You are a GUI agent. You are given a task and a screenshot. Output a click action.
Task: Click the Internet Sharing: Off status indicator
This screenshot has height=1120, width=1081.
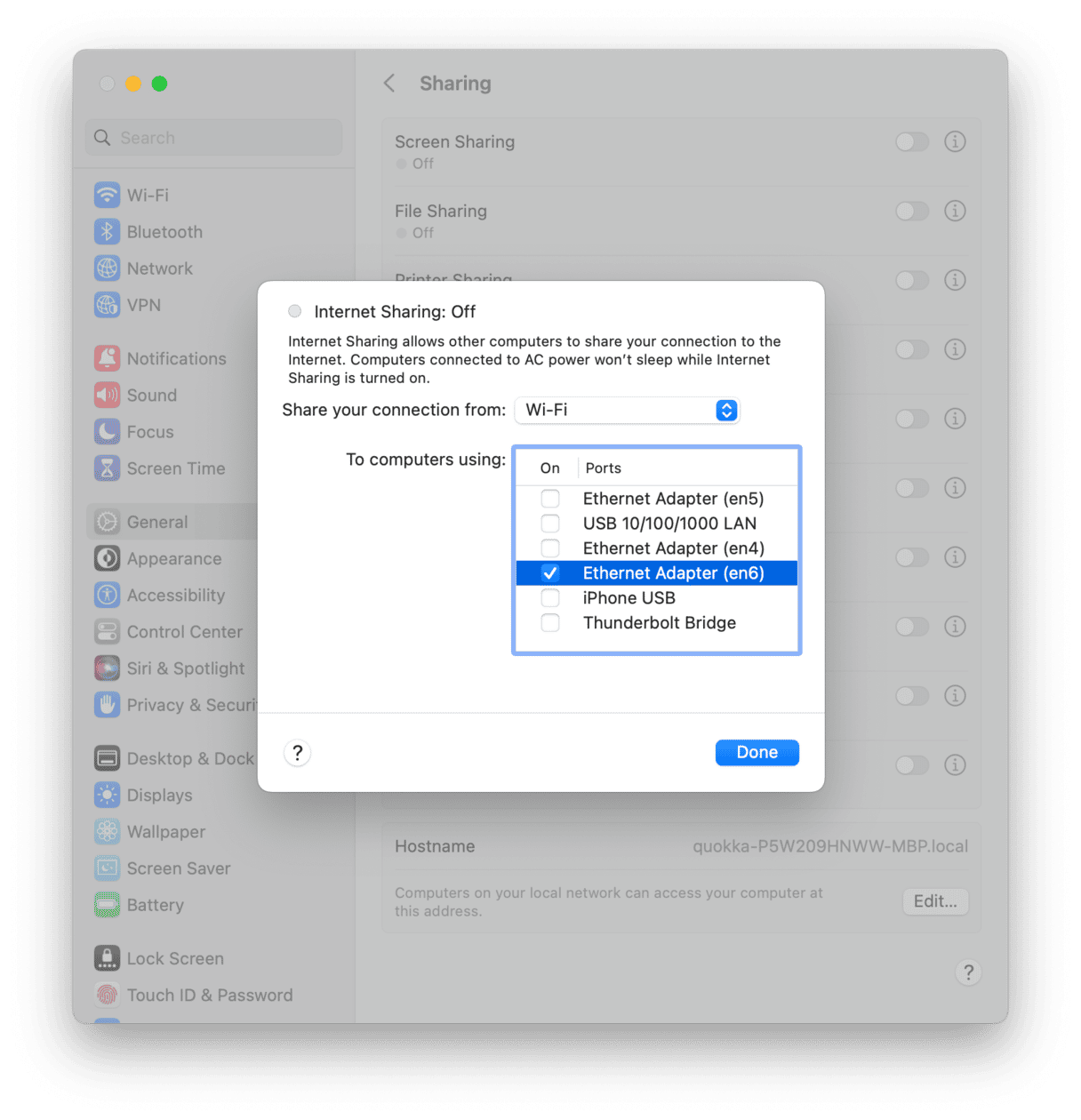coord(294,311)
